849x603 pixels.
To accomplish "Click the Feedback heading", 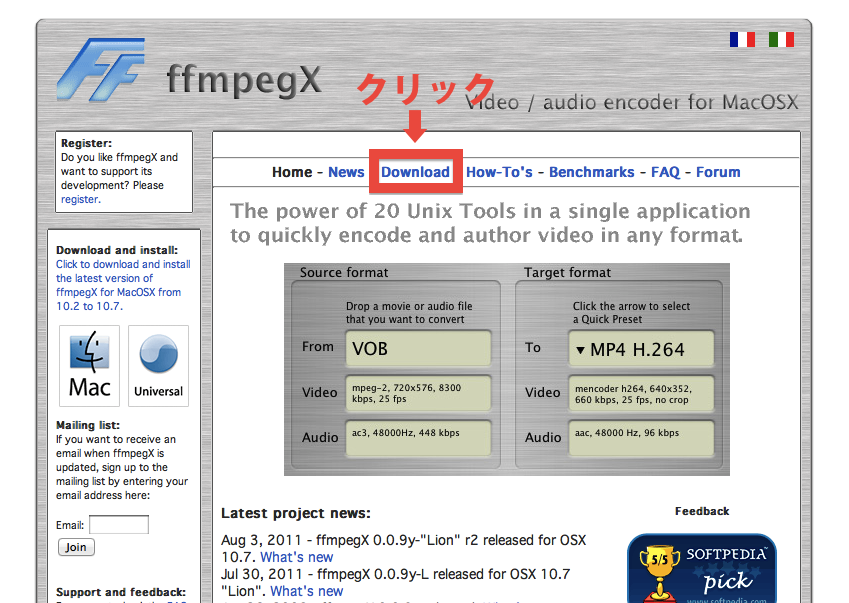I will (702, 512).
